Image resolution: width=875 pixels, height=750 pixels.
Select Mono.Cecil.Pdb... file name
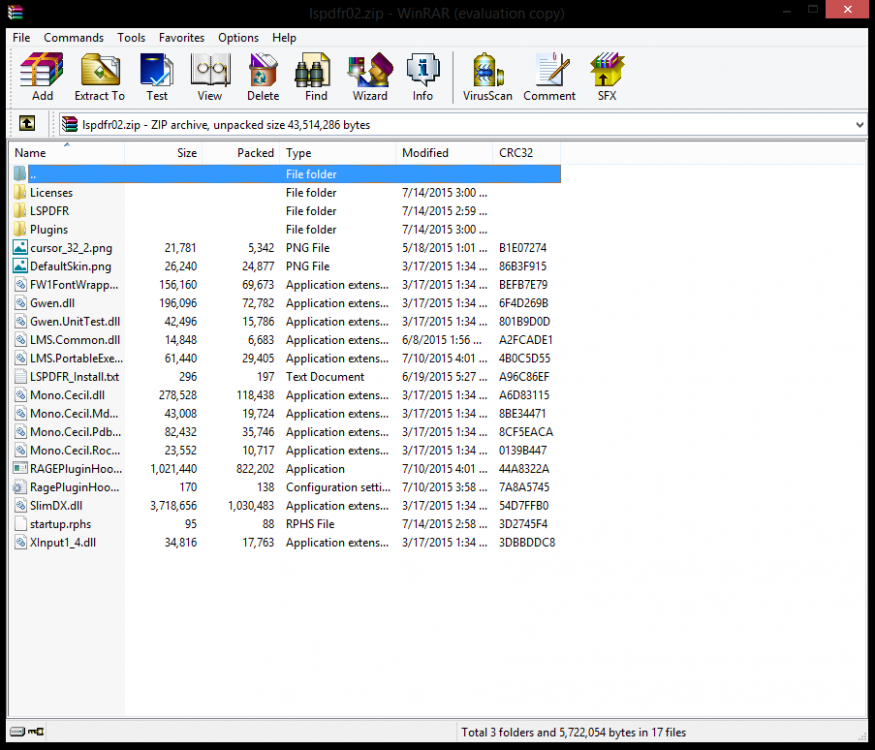[75, 432]
